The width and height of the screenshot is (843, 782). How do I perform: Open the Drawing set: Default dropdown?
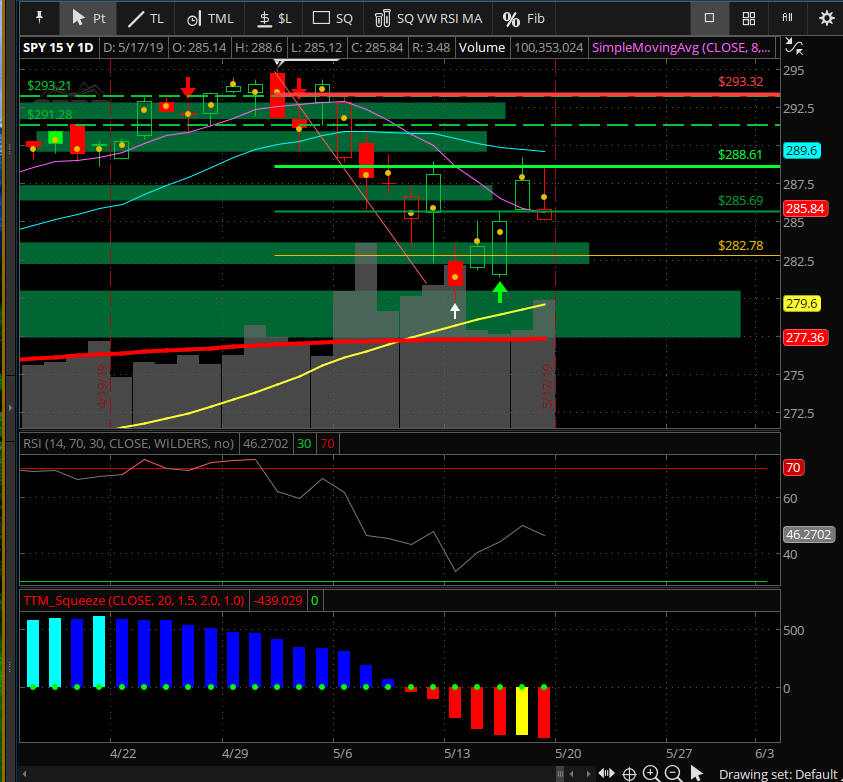tap(777, 773)
